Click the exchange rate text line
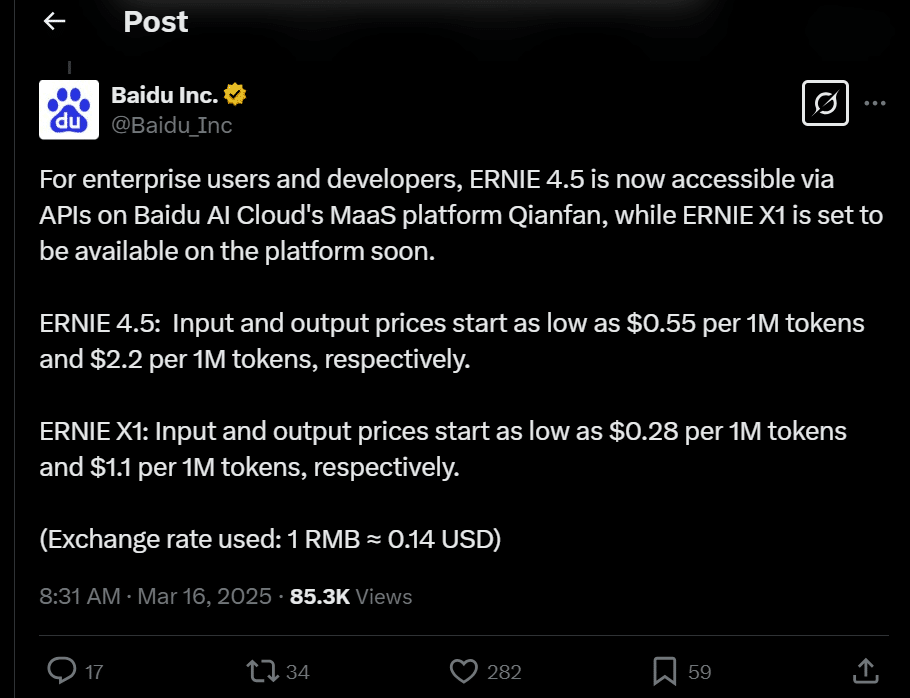This screenshot has width=910, height=698. point(270,539)
